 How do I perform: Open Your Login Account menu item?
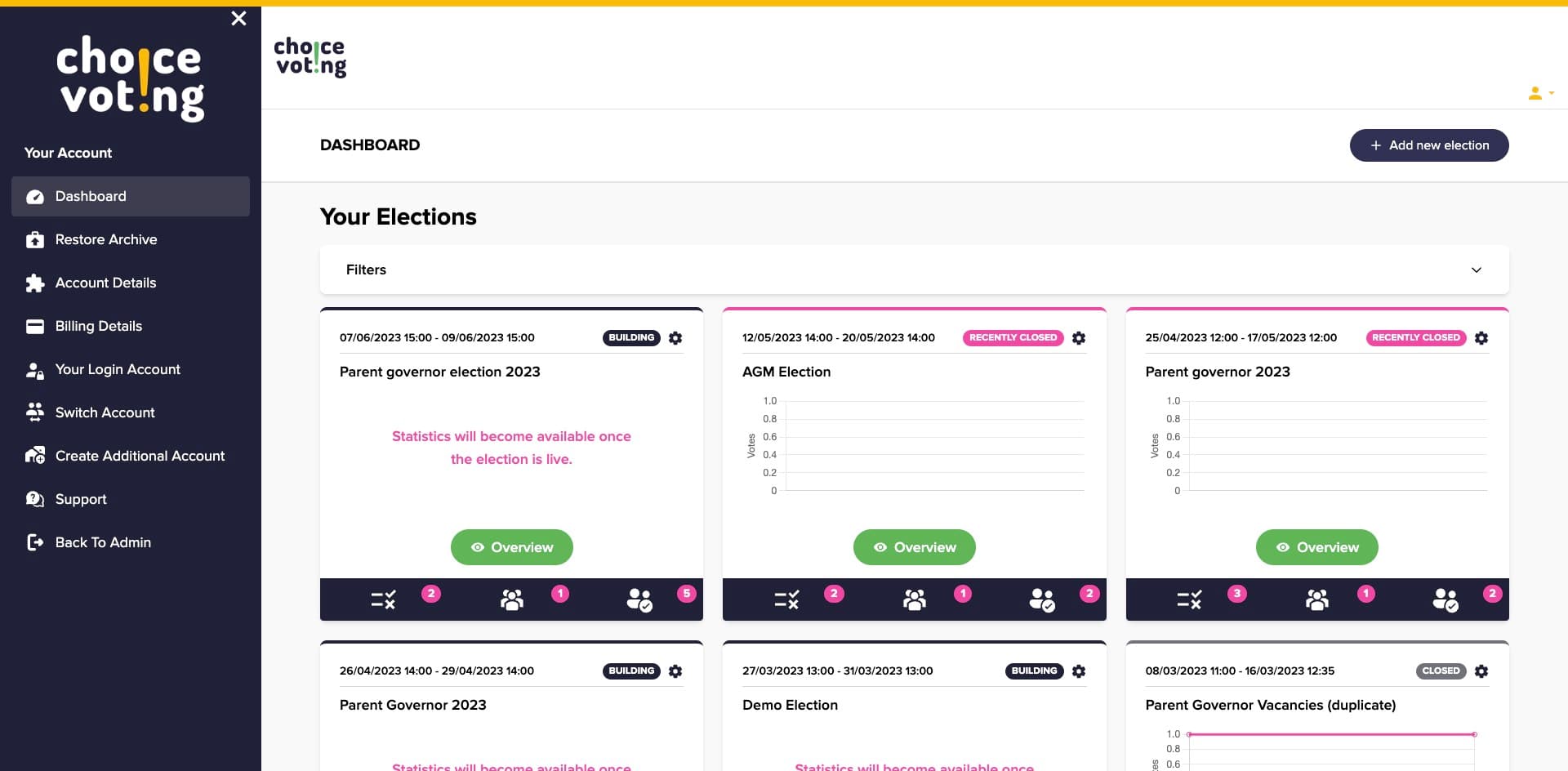[x=131, y=370]
